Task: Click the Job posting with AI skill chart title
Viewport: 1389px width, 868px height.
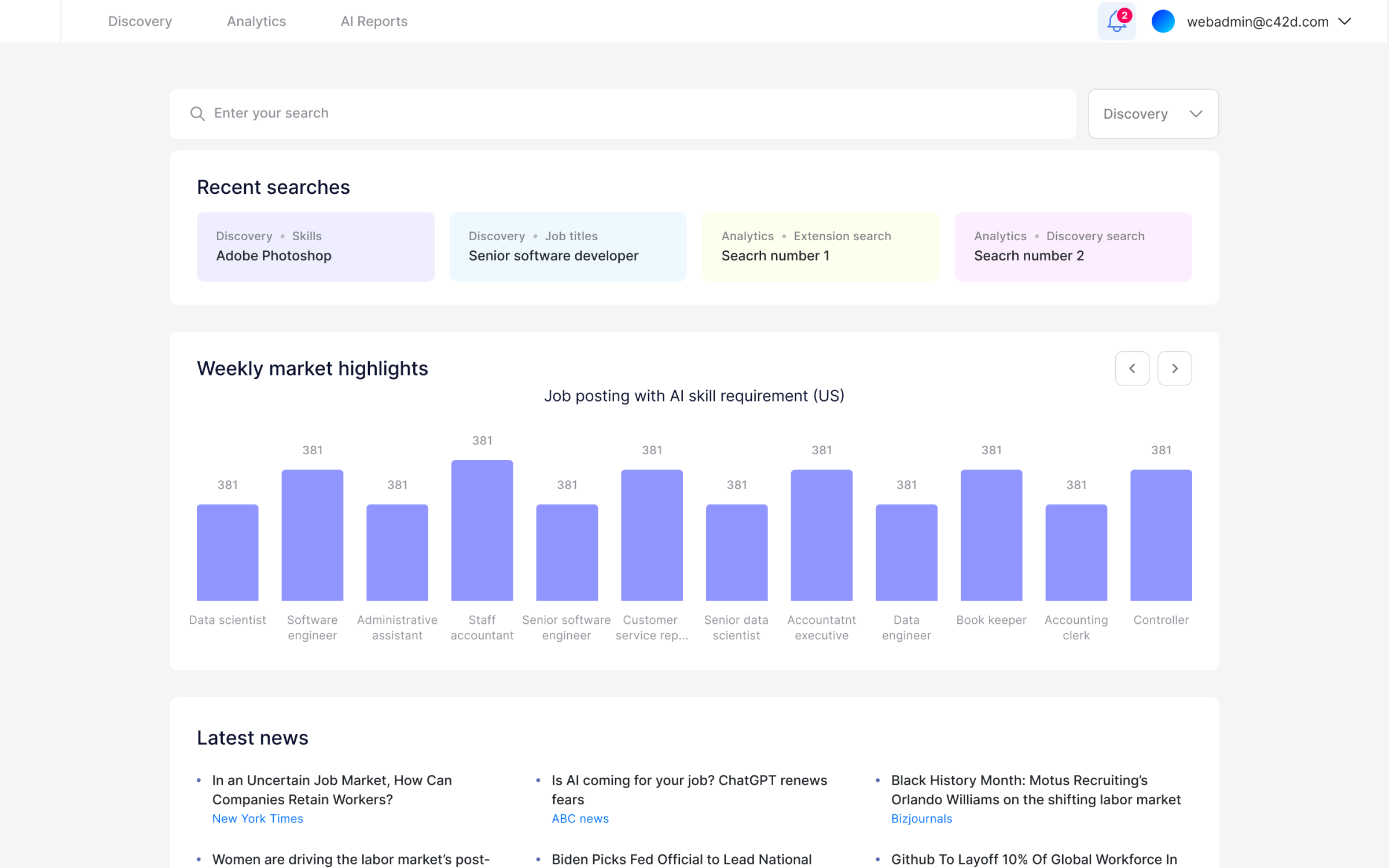Action: (694, 396)
